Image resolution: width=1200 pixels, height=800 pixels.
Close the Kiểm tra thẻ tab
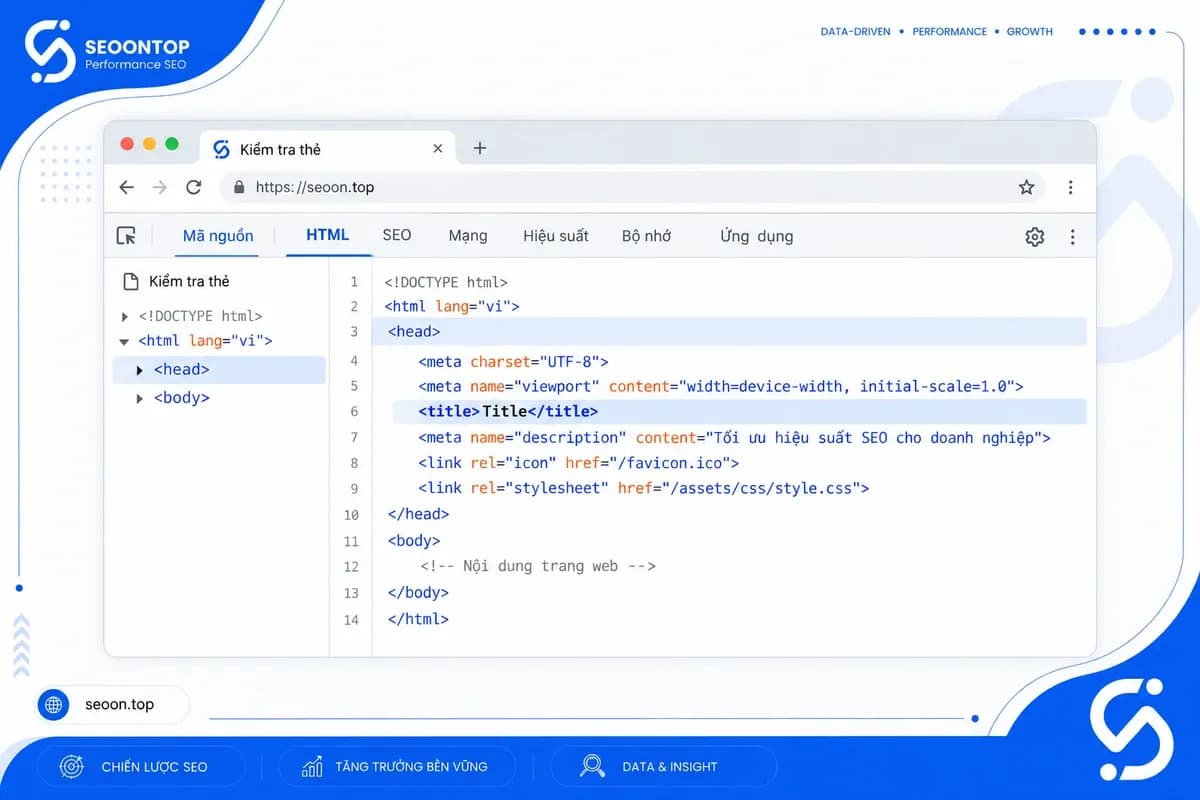click(x=437, y=148)
